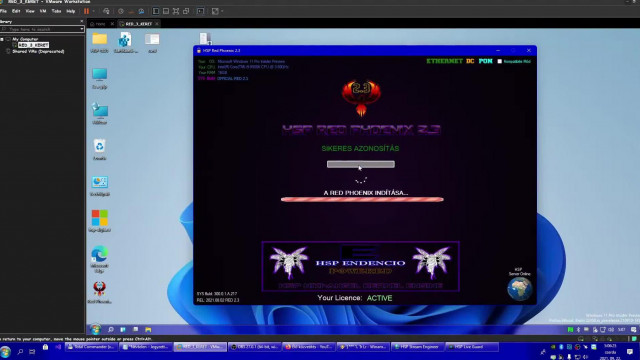The height and width of the screenshot is (360, 640).
Task: Select the This PC monitor desktop icon
Action: (x=100, y=75)
